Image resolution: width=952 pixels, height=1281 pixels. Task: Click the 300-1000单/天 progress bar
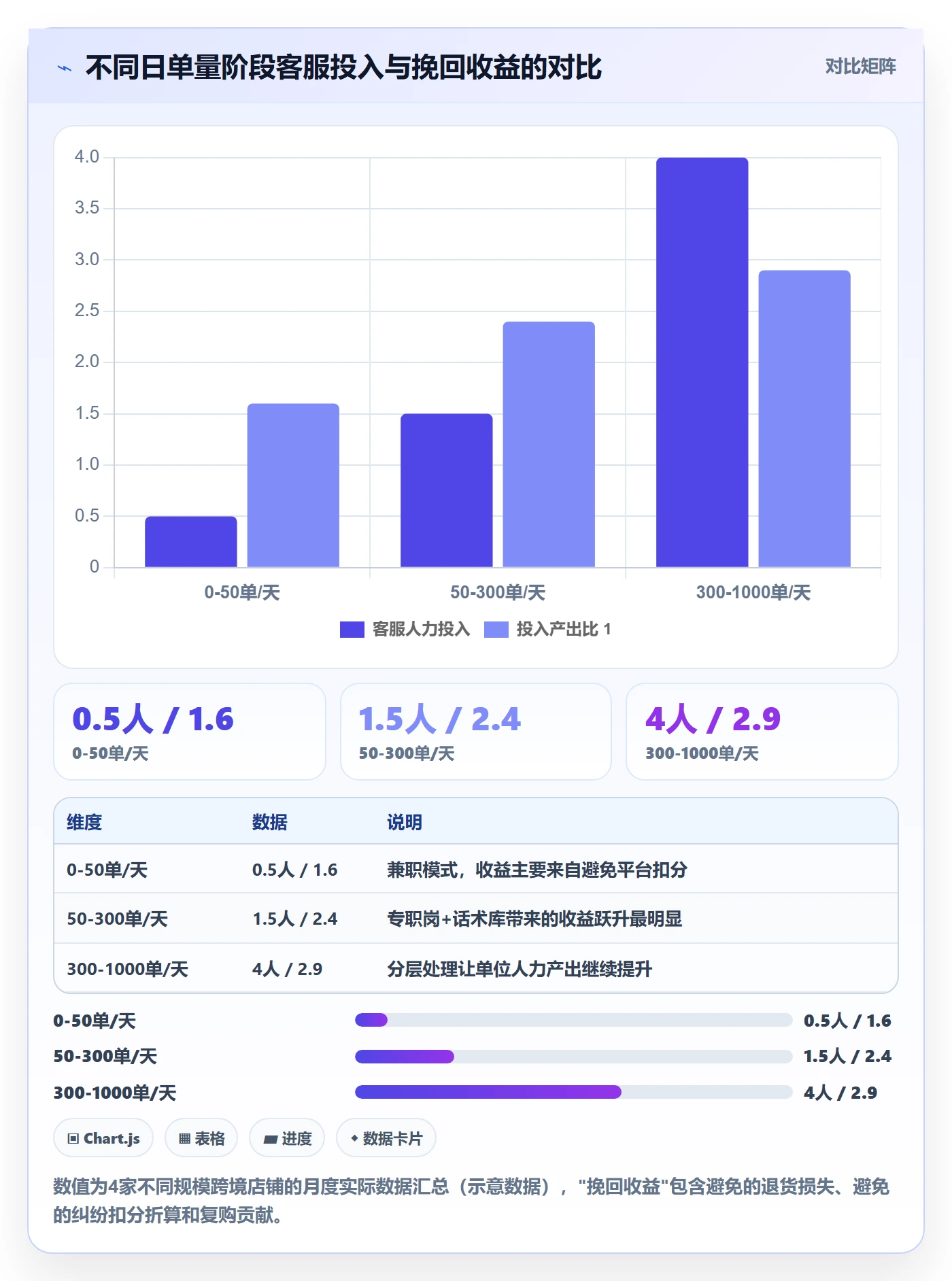573,1092
